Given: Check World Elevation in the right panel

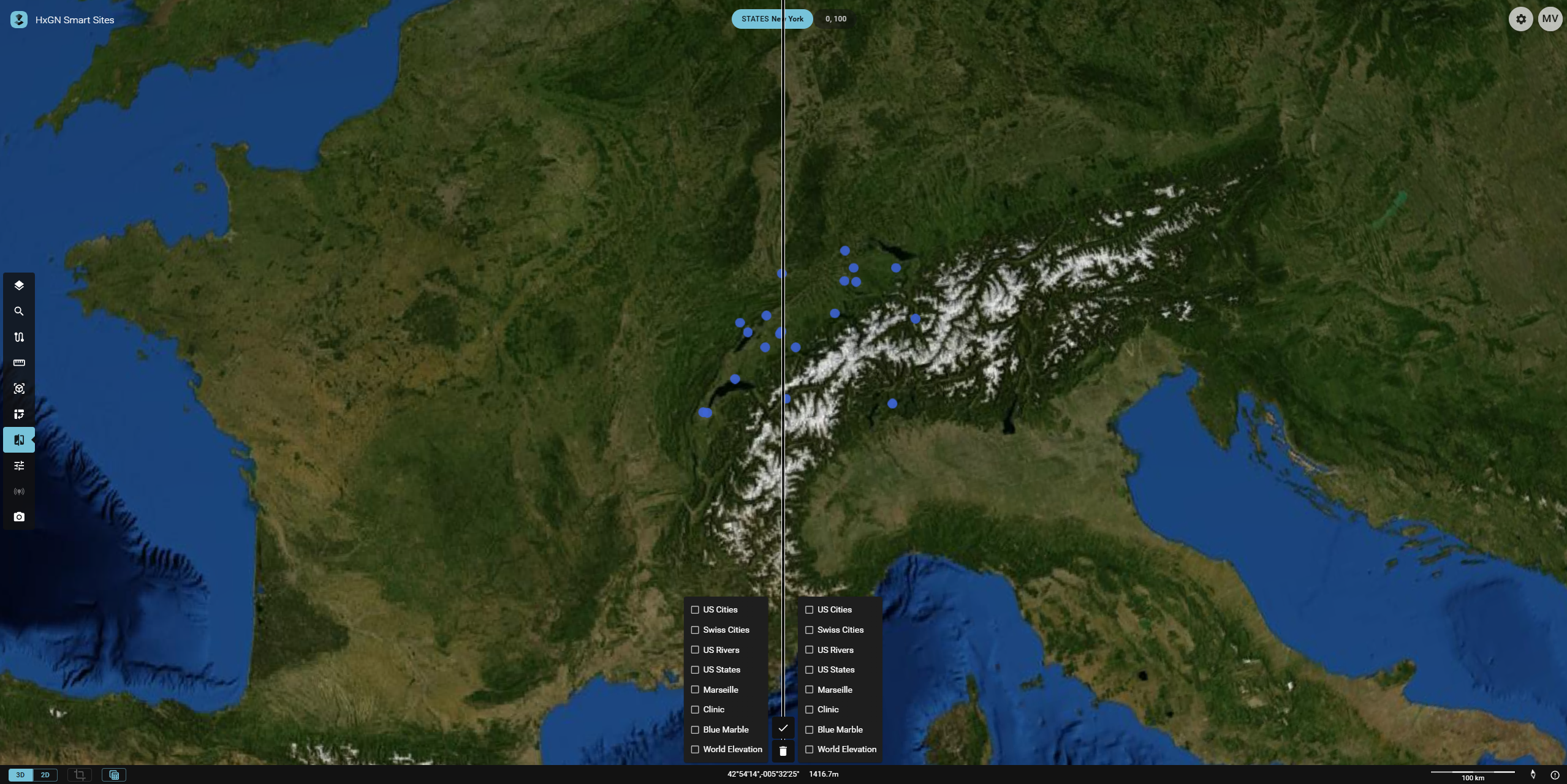Looking at the screenshot, I should point(809,748).
